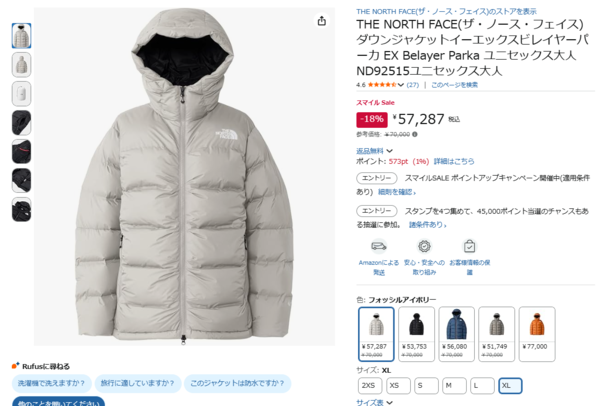Select size M
Screen dimensions: 600x406
(x=454, y=385)
